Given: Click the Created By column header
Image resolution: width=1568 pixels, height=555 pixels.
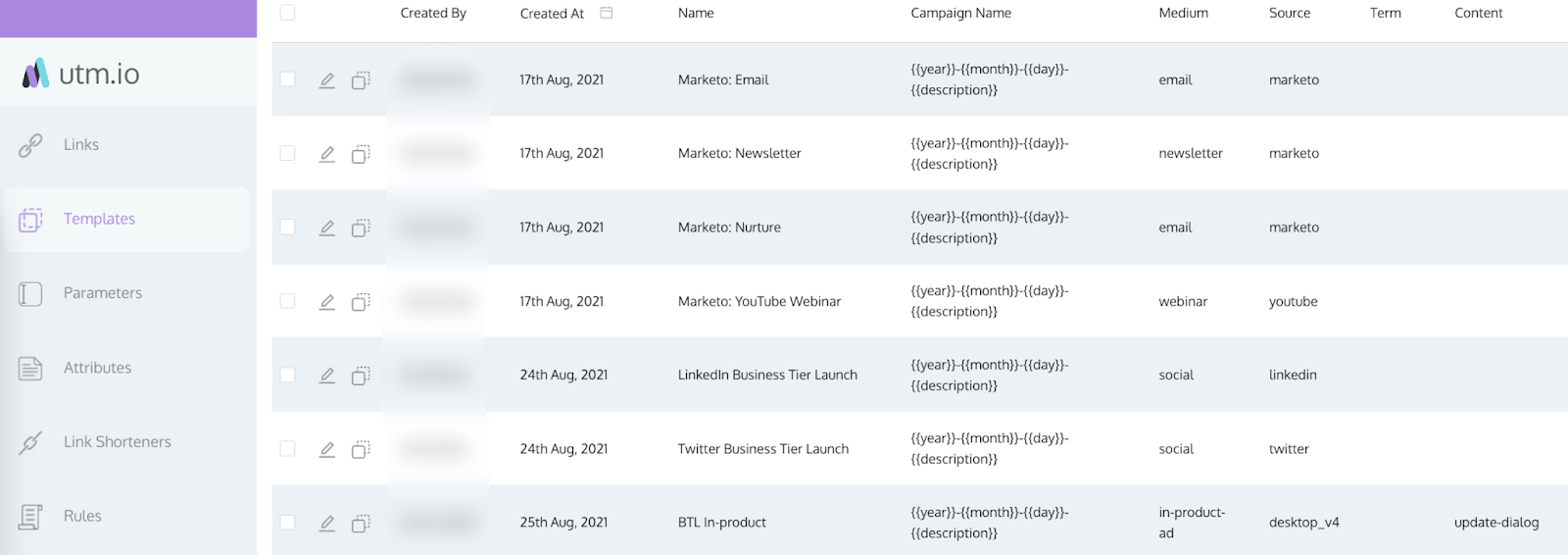Looking at the screenshot, I should 433,13.
